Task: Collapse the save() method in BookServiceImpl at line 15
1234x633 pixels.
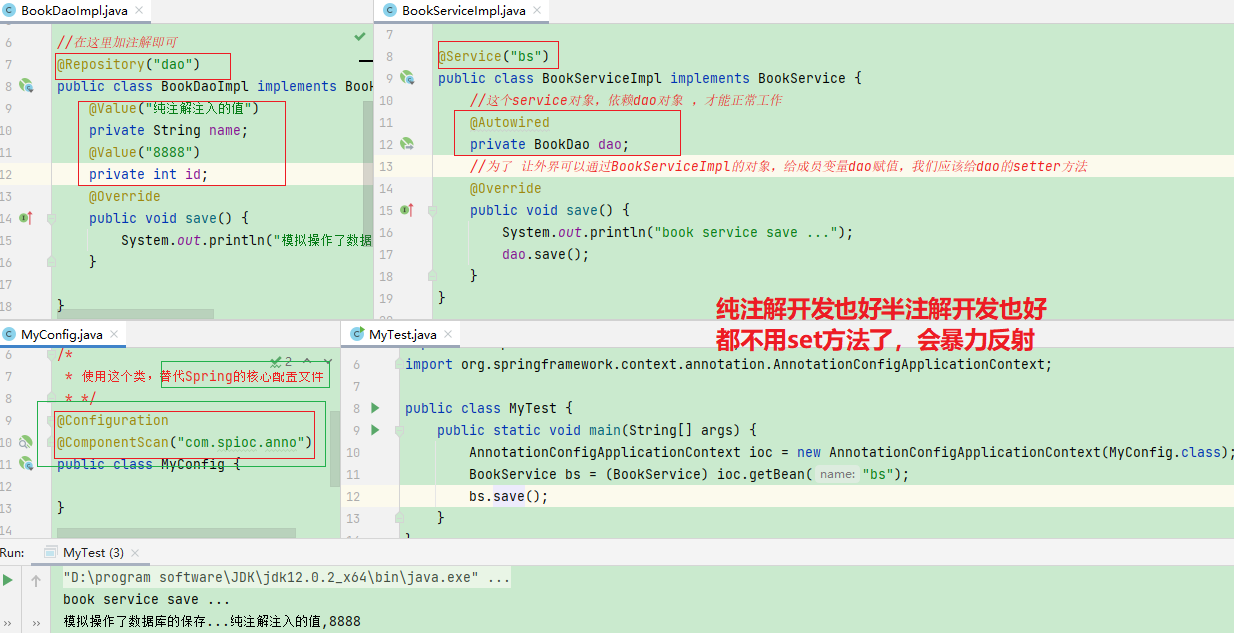Action: 433,210
